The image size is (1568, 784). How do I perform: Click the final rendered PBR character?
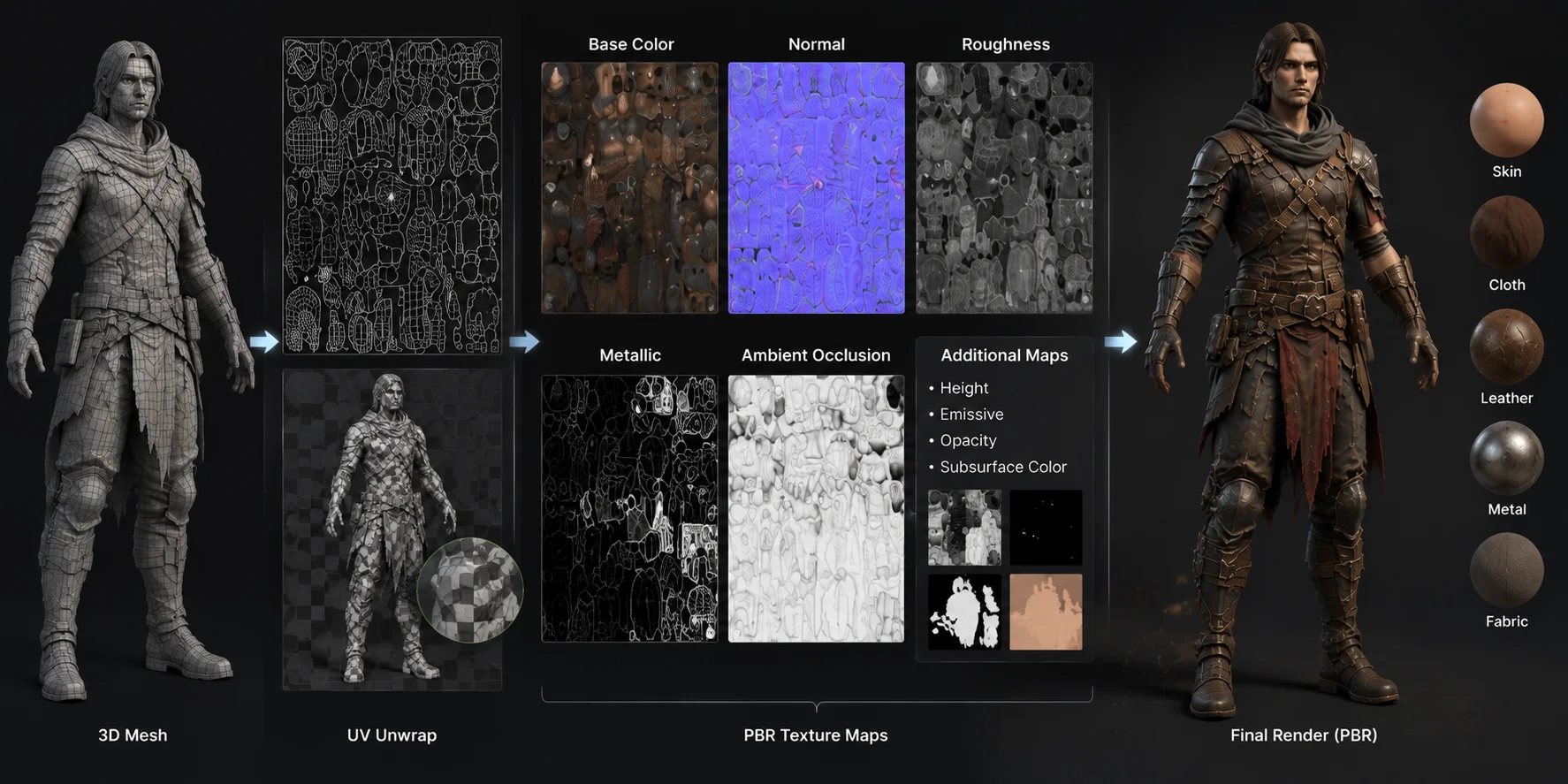click(1292, 371)
